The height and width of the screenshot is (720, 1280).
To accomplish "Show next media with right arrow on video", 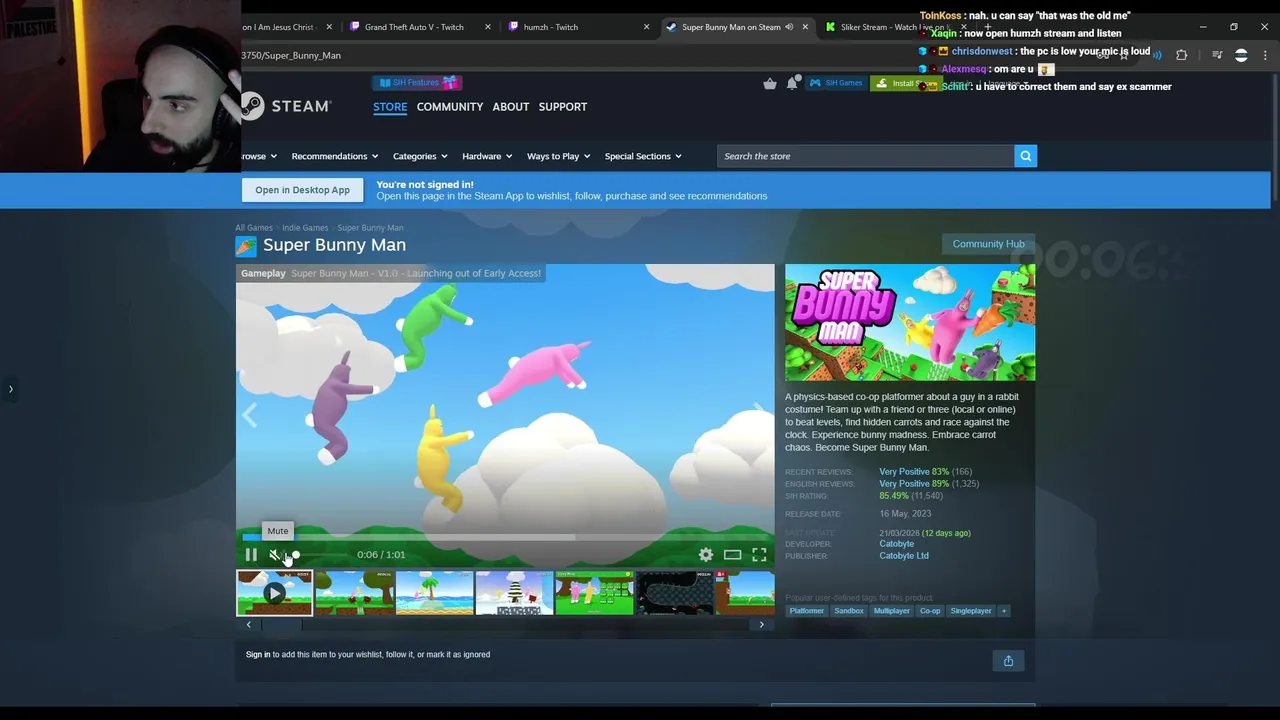I will coord(760,415).
